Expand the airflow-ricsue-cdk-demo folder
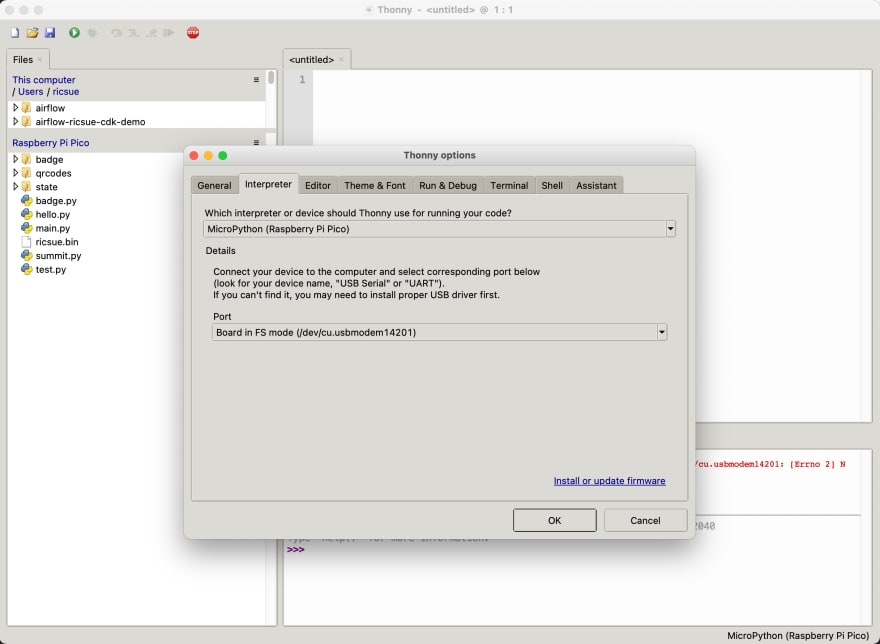 point(16,121)
